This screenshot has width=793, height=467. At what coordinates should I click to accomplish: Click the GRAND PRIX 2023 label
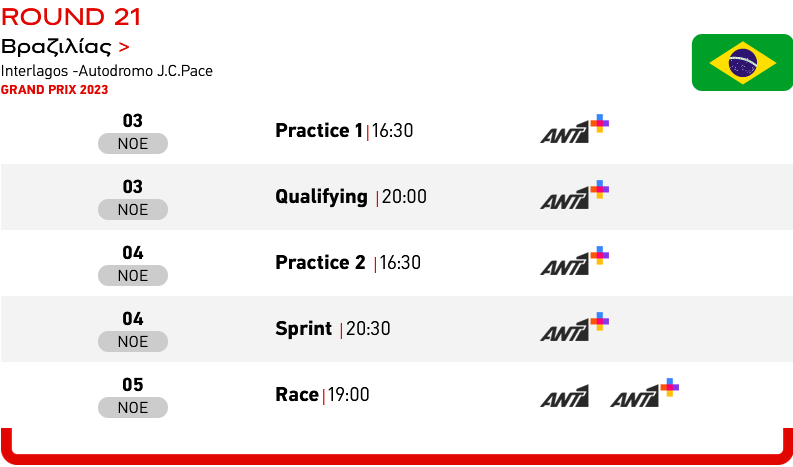pos(55,90)
